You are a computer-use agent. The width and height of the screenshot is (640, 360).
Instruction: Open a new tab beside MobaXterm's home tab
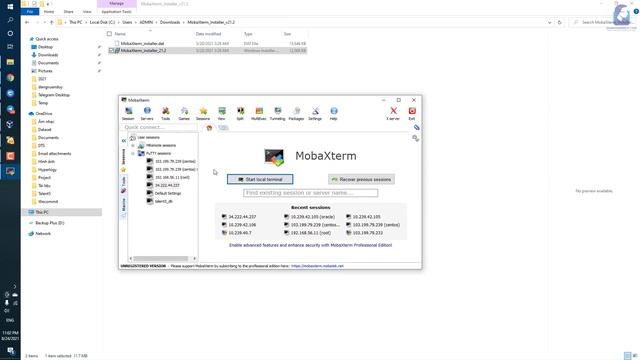pos(223,128)
